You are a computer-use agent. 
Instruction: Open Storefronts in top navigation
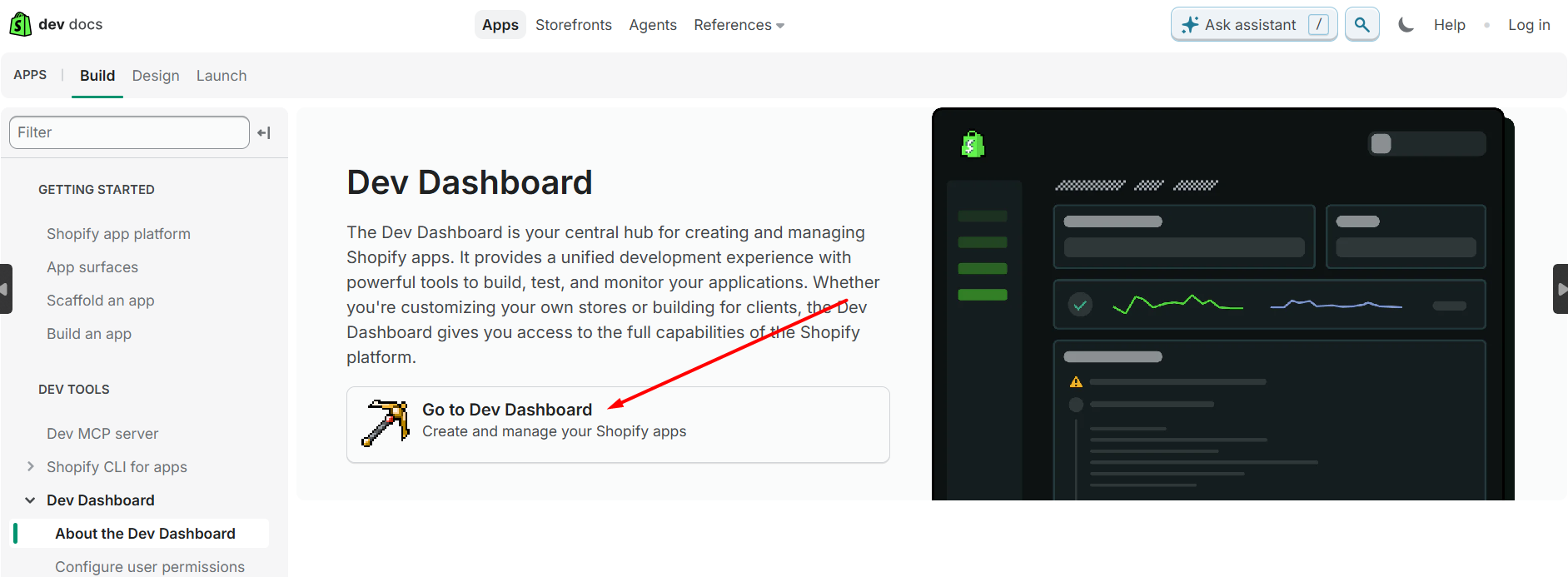pyautogui.click(x=574, y=25)
